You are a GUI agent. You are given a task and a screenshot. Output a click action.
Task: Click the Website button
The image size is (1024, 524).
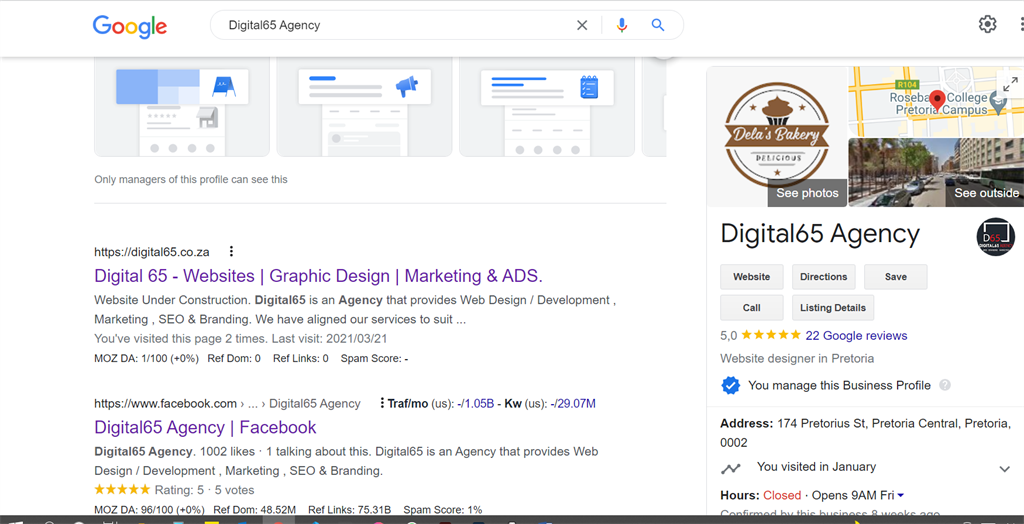coord(752,277)
